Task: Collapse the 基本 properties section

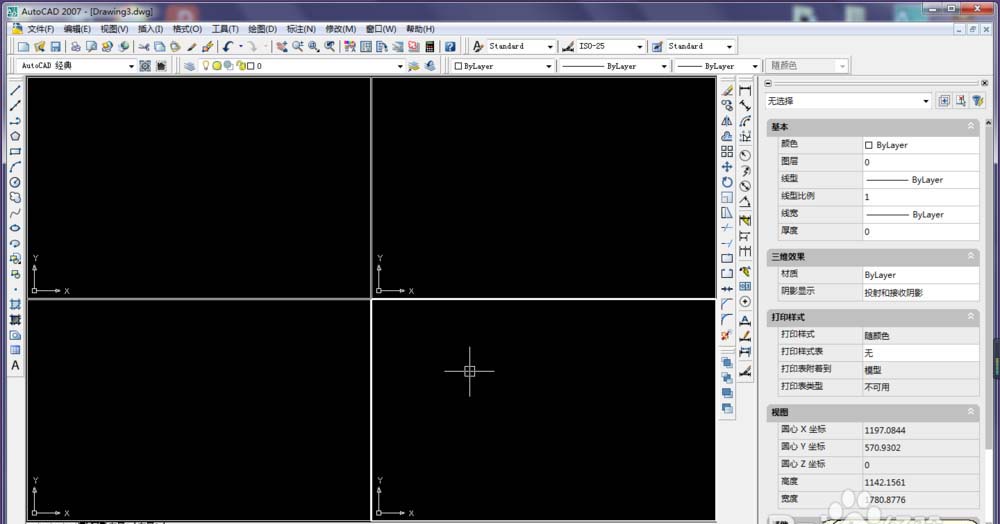Action: (970, 127)
